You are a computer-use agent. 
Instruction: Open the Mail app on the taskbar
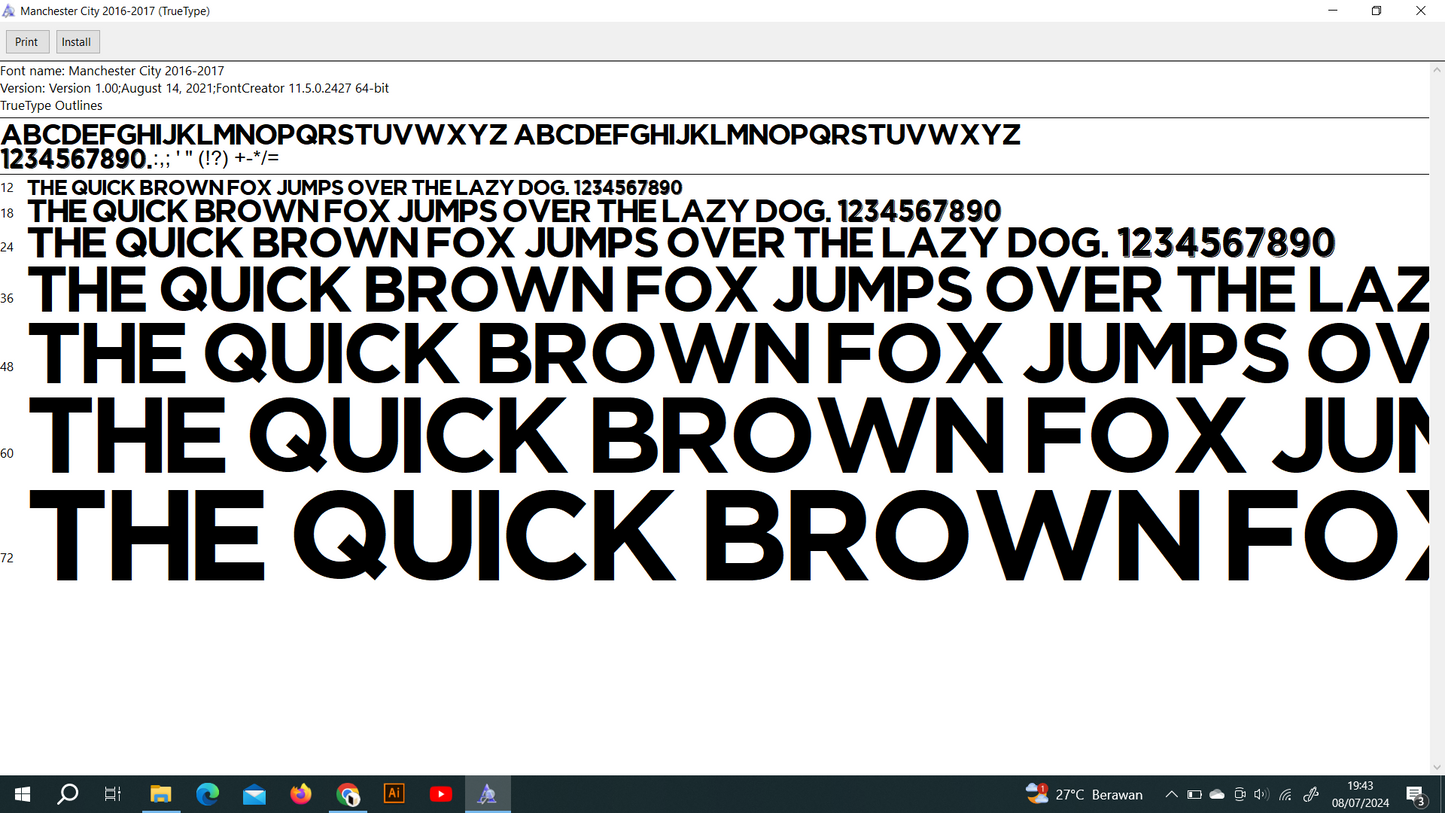click(254, 795)
